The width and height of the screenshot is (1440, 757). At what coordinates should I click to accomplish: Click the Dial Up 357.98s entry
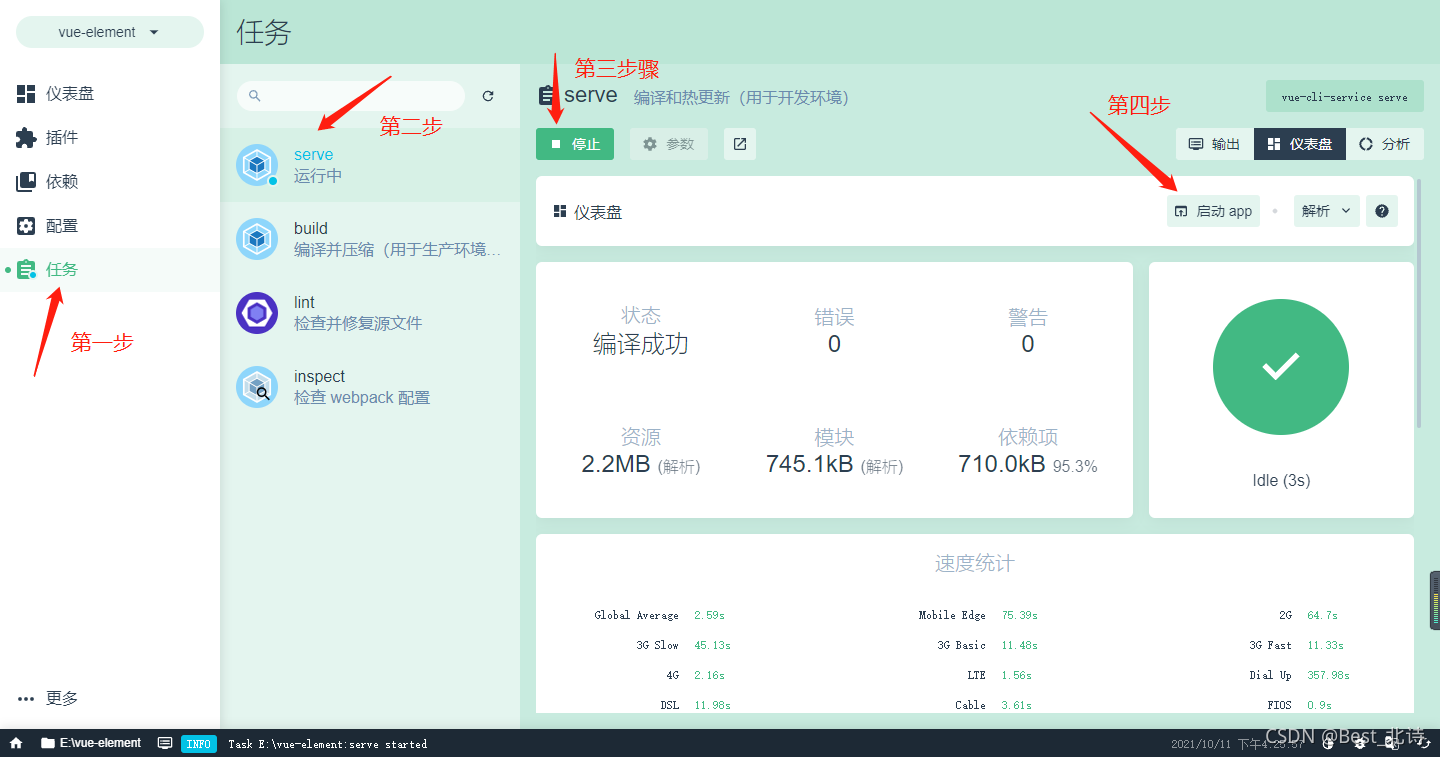(1299, 675)
